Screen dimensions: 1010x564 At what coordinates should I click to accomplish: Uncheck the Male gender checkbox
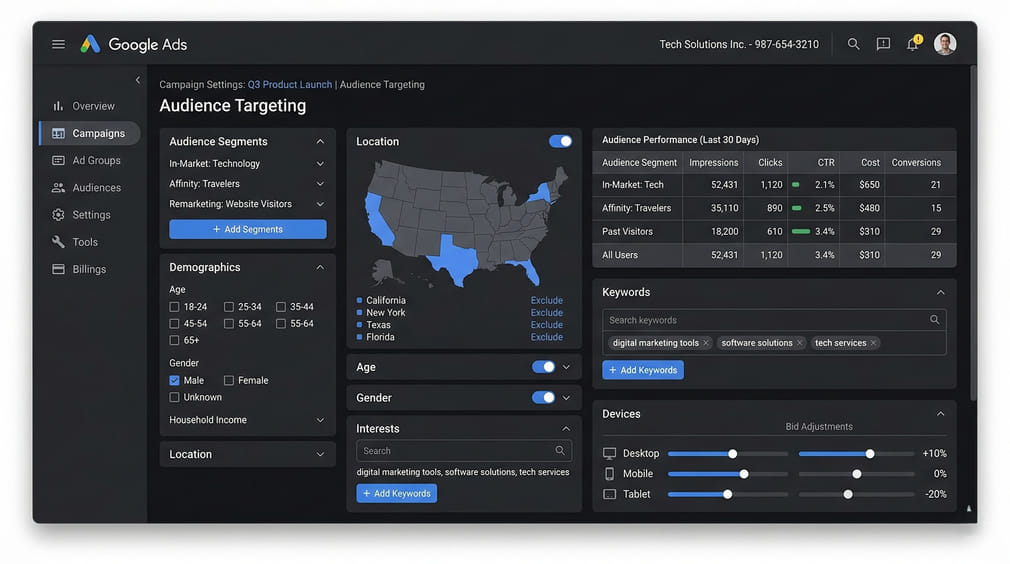coord(175,381)
